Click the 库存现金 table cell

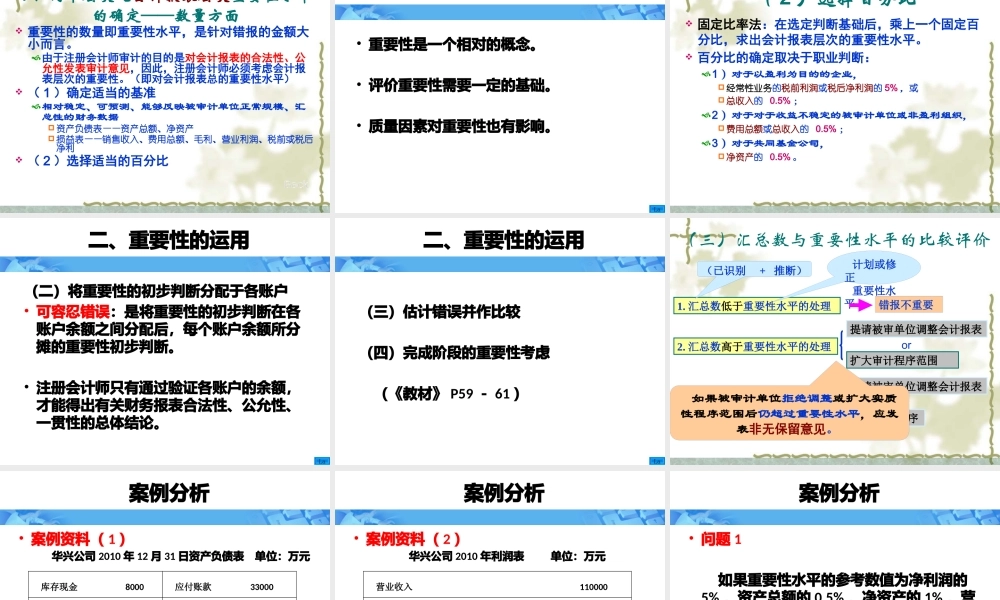point(59,587)
